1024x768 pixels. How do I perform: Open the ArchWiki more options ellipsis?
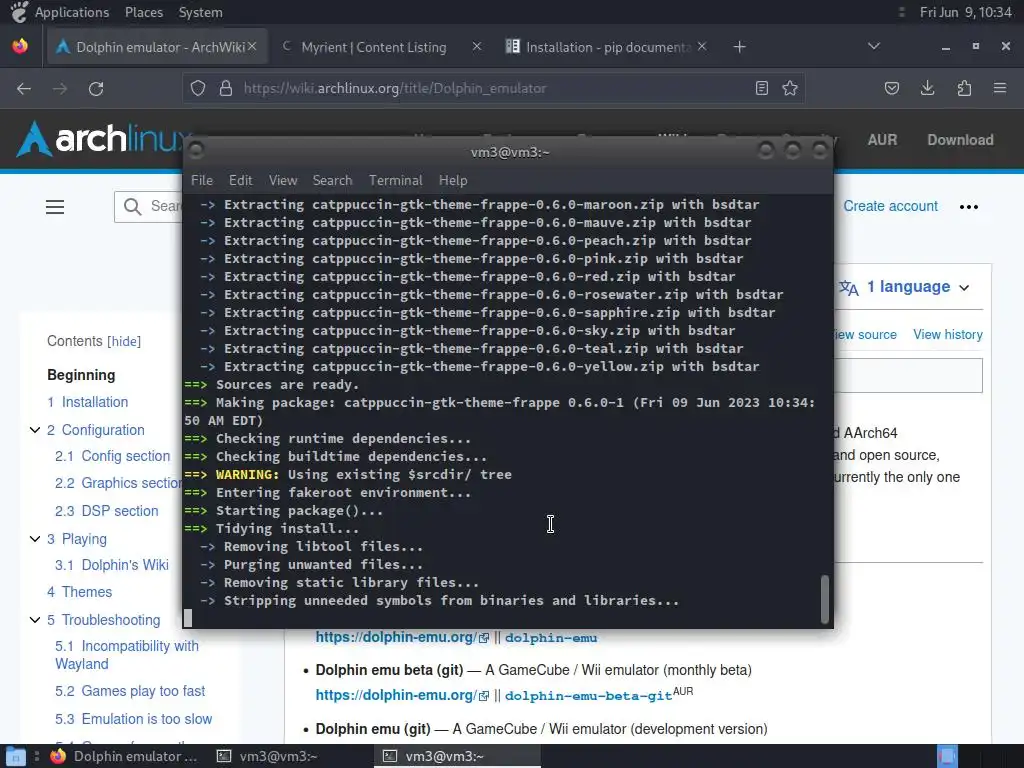[968, 207]
